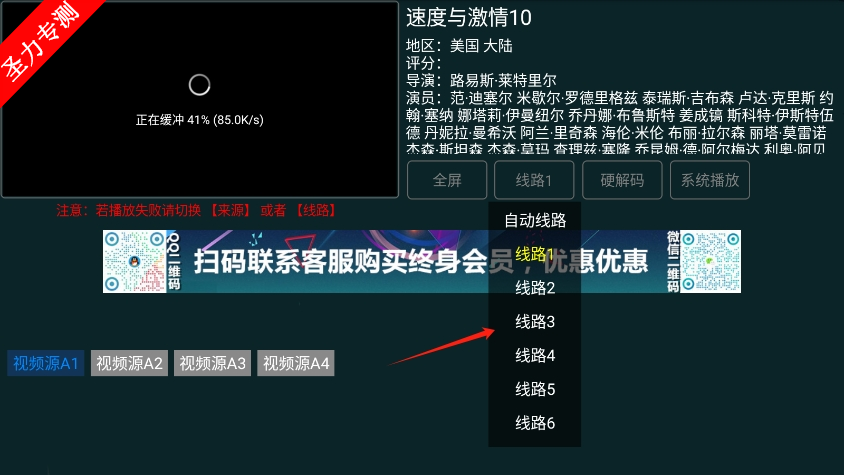Click the 扫码联系客服 membership banner

click(421, 262)
